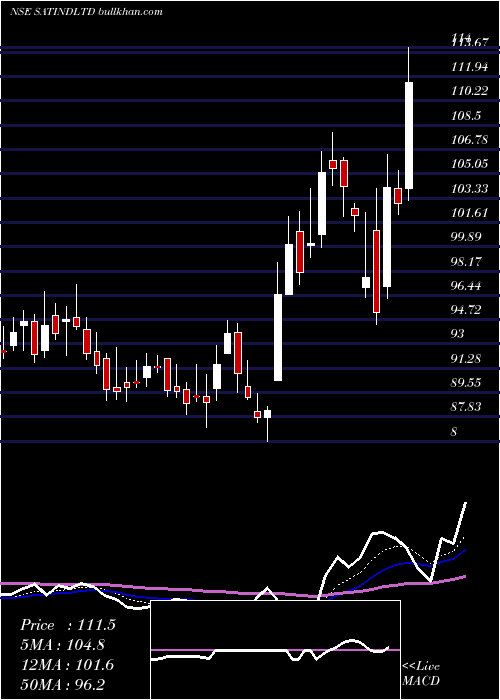Click the 99.89 price axis label

tap(466, 237)
